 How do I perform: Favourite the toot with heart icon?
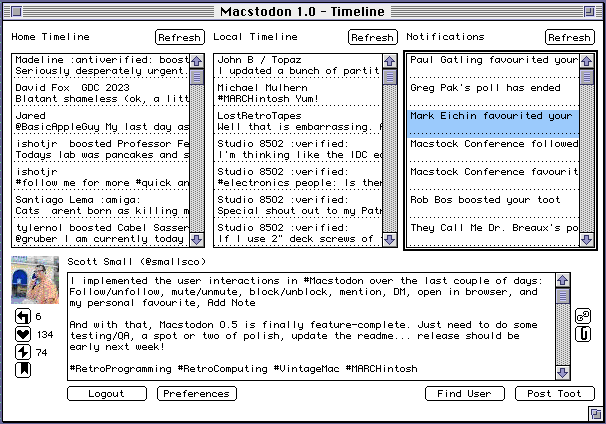(x=23, y=334)
